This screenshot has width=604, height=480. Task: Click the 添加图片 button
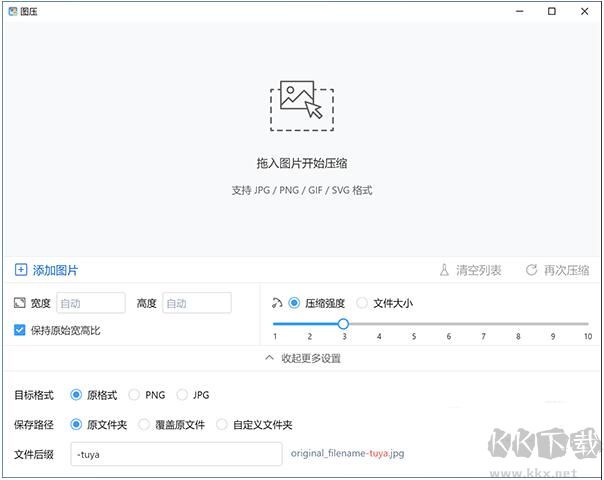[x=55, y=270]
